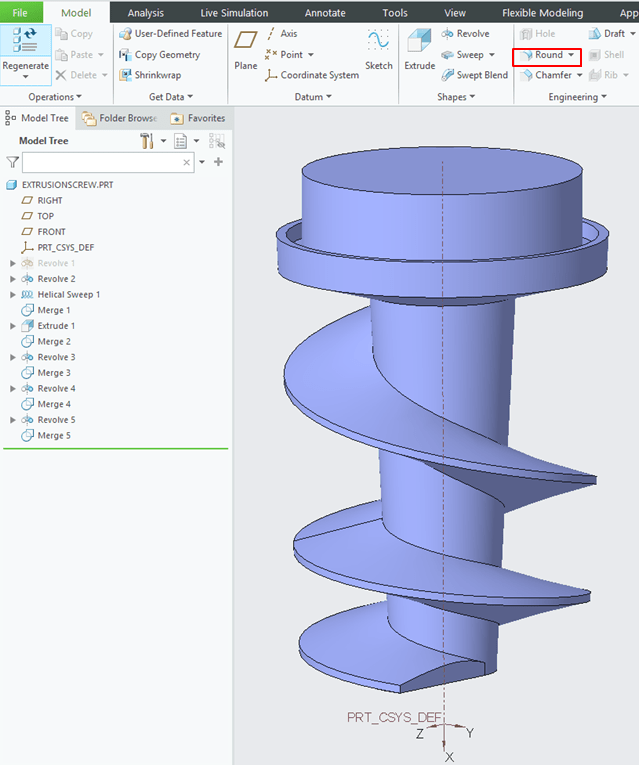Expand the Helical Sweep 1 tree node

tap(13, 295)
